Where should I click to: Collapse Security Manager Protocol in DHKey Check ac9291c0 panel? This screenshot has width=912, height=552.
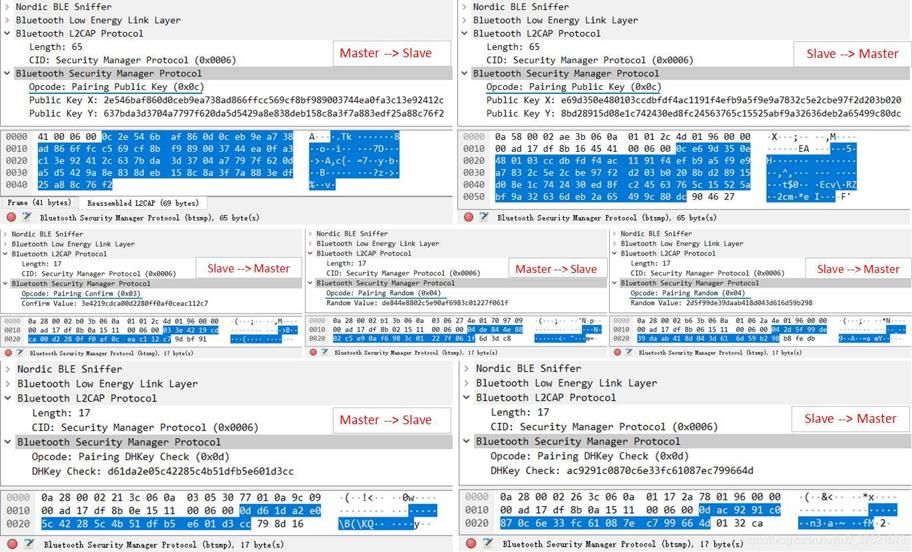pyautogui.click(x=466, y=441)
